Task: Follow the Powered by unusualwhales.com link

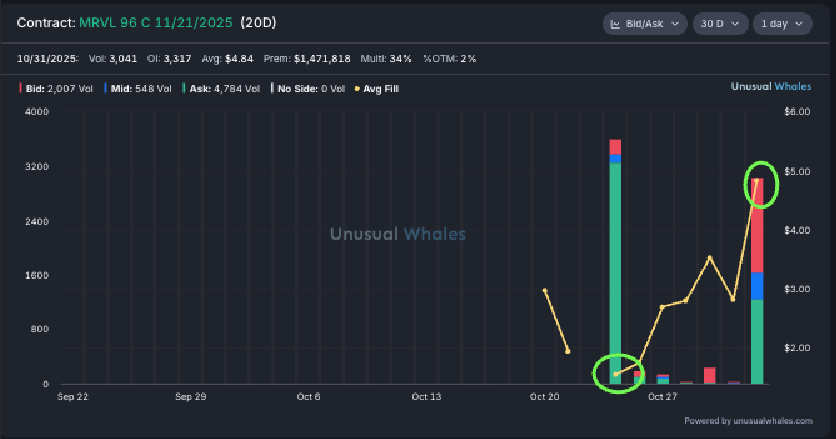Action: pyautogui.click(x=748, y=421)
